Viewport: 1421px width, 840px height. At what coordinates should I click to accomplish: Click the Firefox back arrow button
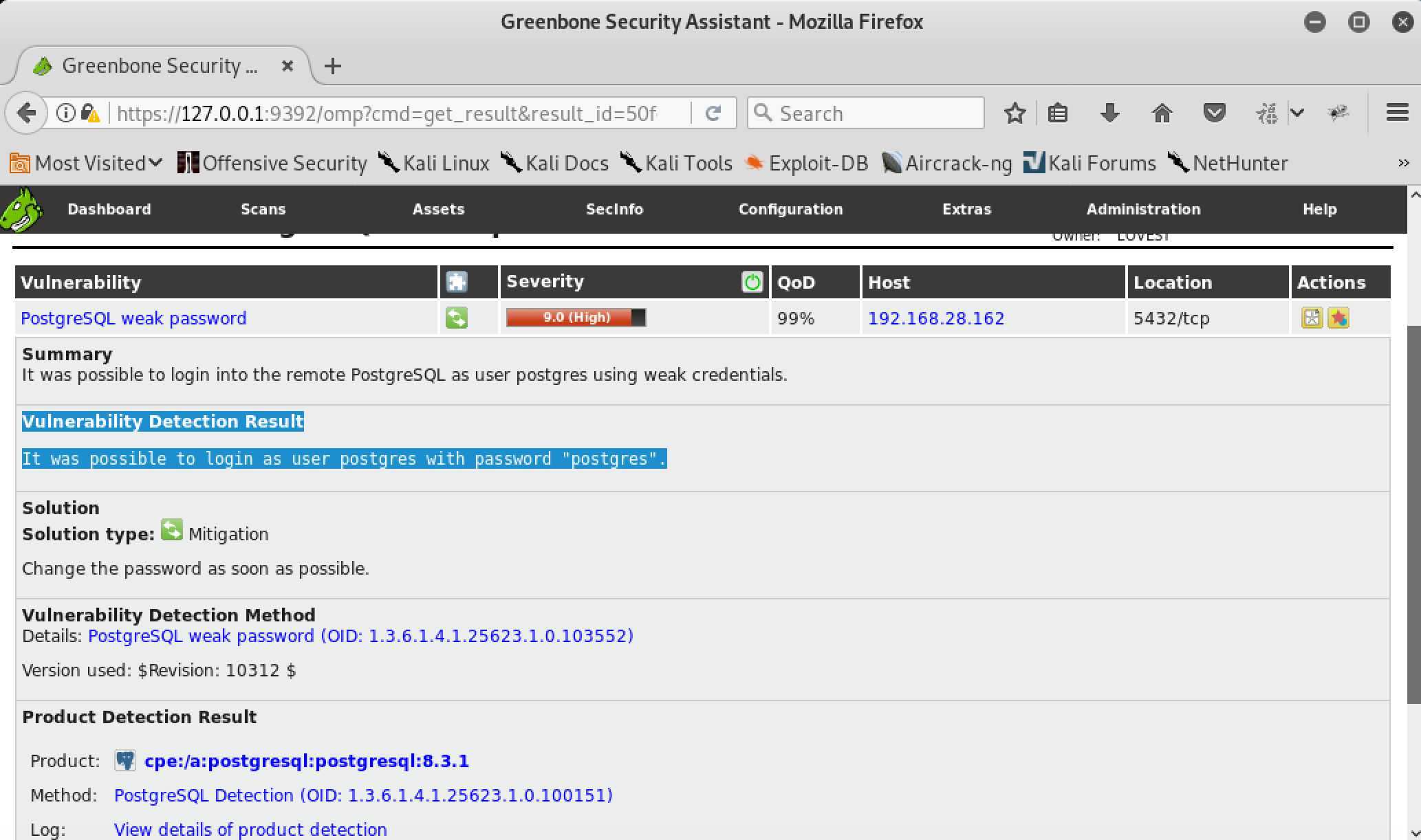tap(26, 113)
